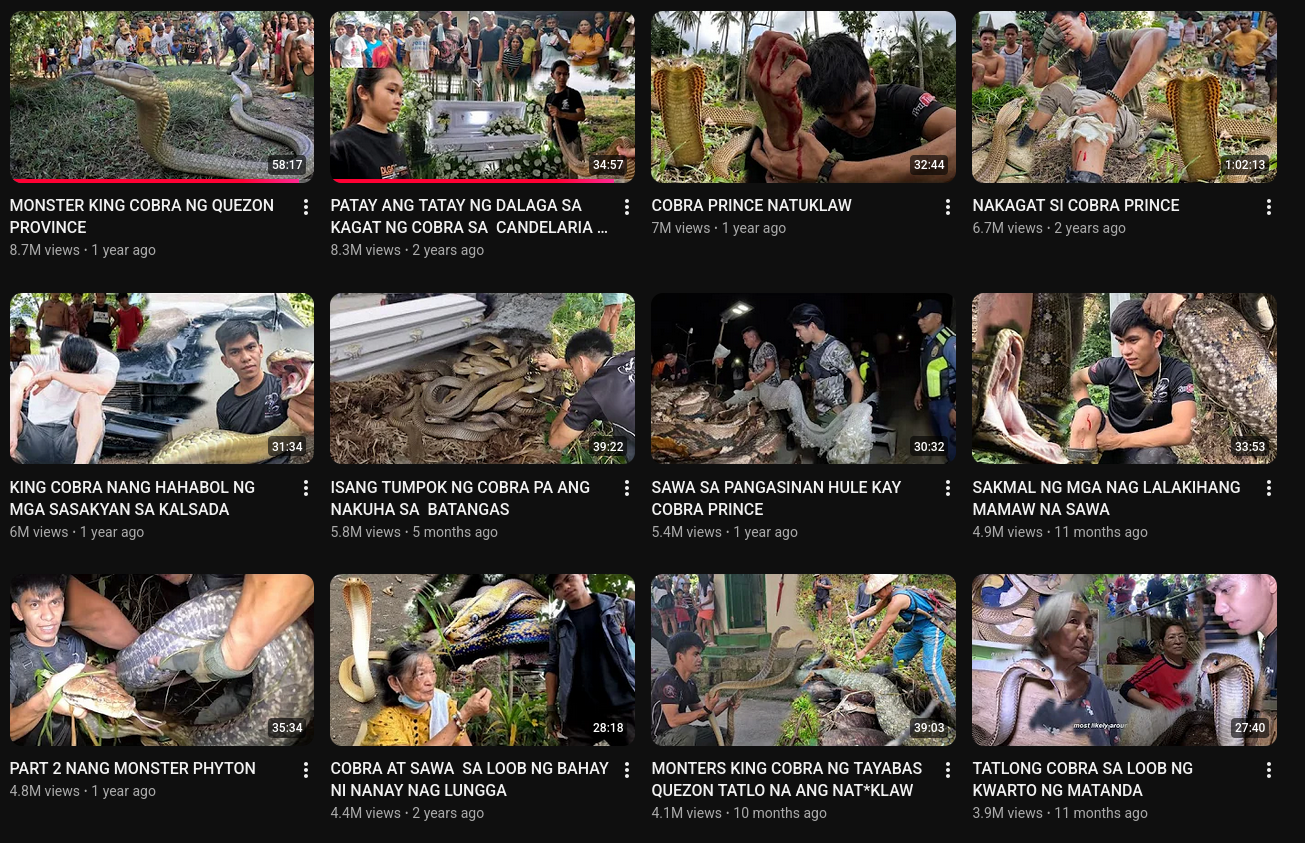Open title link PATAY ANG TATAY NG DALAGA
Image resolution: width=1305 pixels, height=843 pixels.
point(469,216)
